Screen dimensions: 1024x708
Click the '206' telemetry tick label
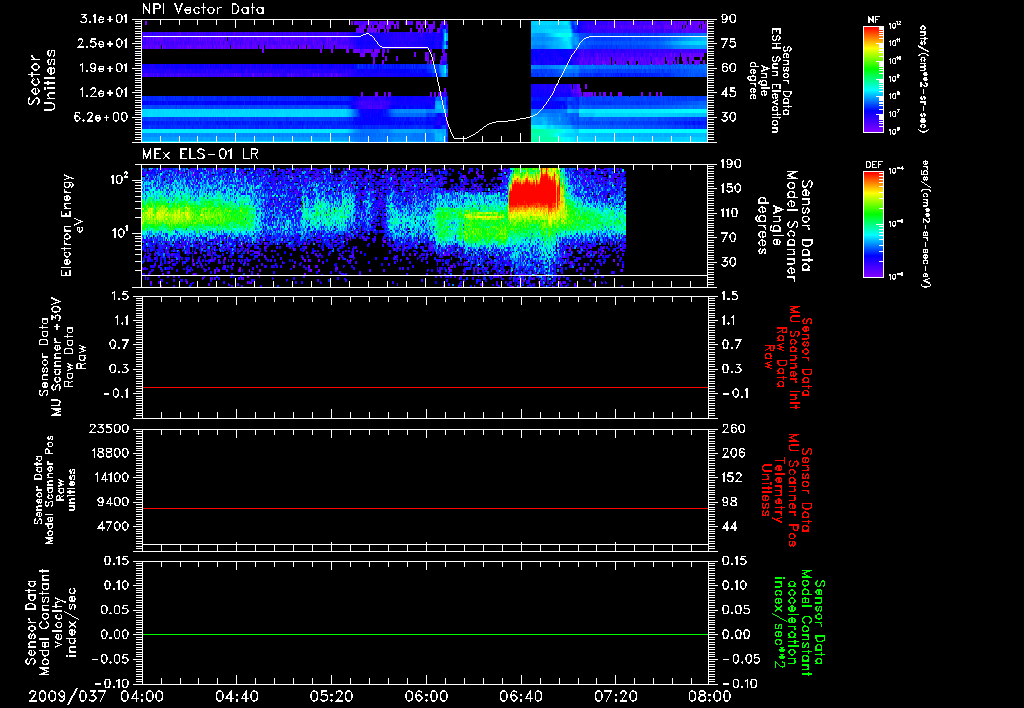pyautogui.click(x=731, y=453)
